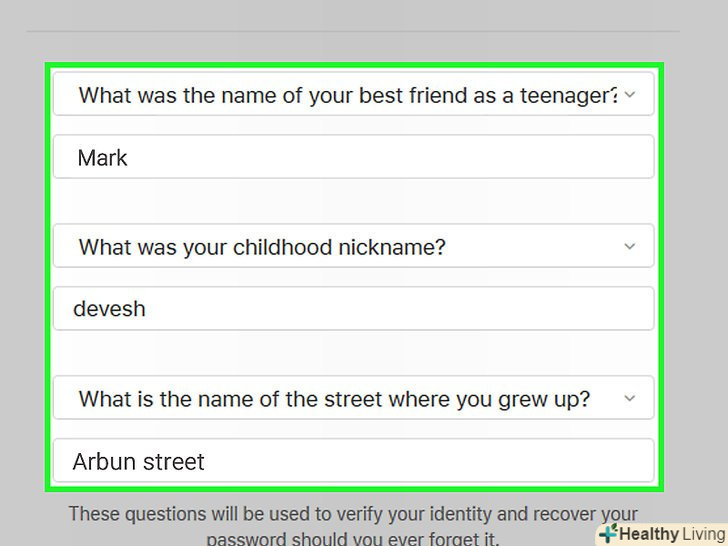
Task: Select the question text about your teenage best friend
Action: (x=348, y=96)
